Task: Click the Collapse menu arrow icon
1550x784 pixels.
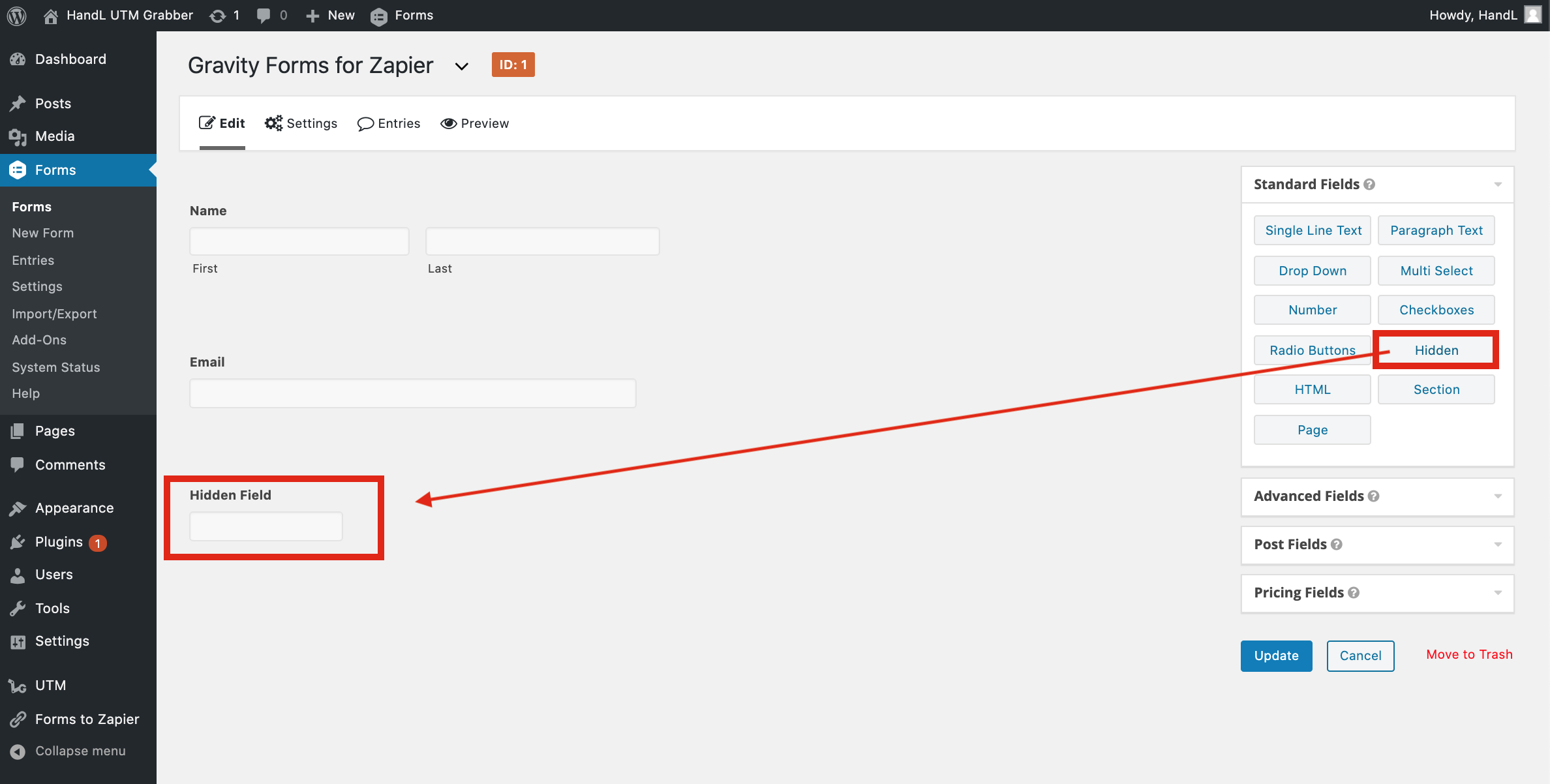Action: pos(18,751)
